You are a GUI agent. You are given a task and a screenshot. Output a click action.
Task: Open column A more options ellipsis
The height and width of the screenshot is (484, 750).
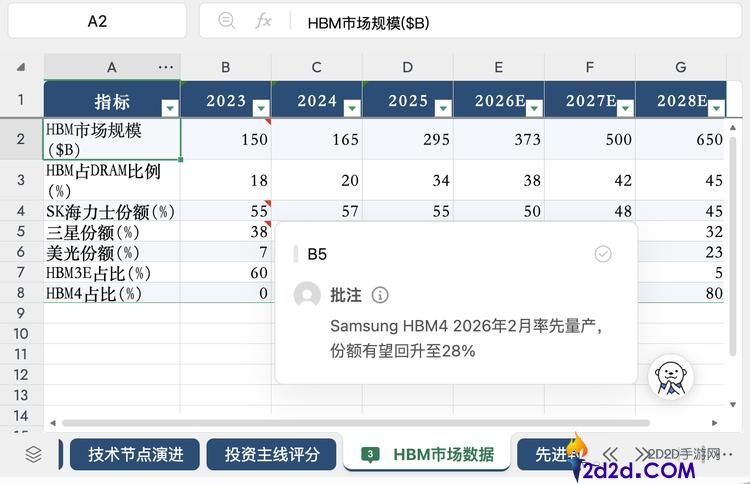(165, 67)
